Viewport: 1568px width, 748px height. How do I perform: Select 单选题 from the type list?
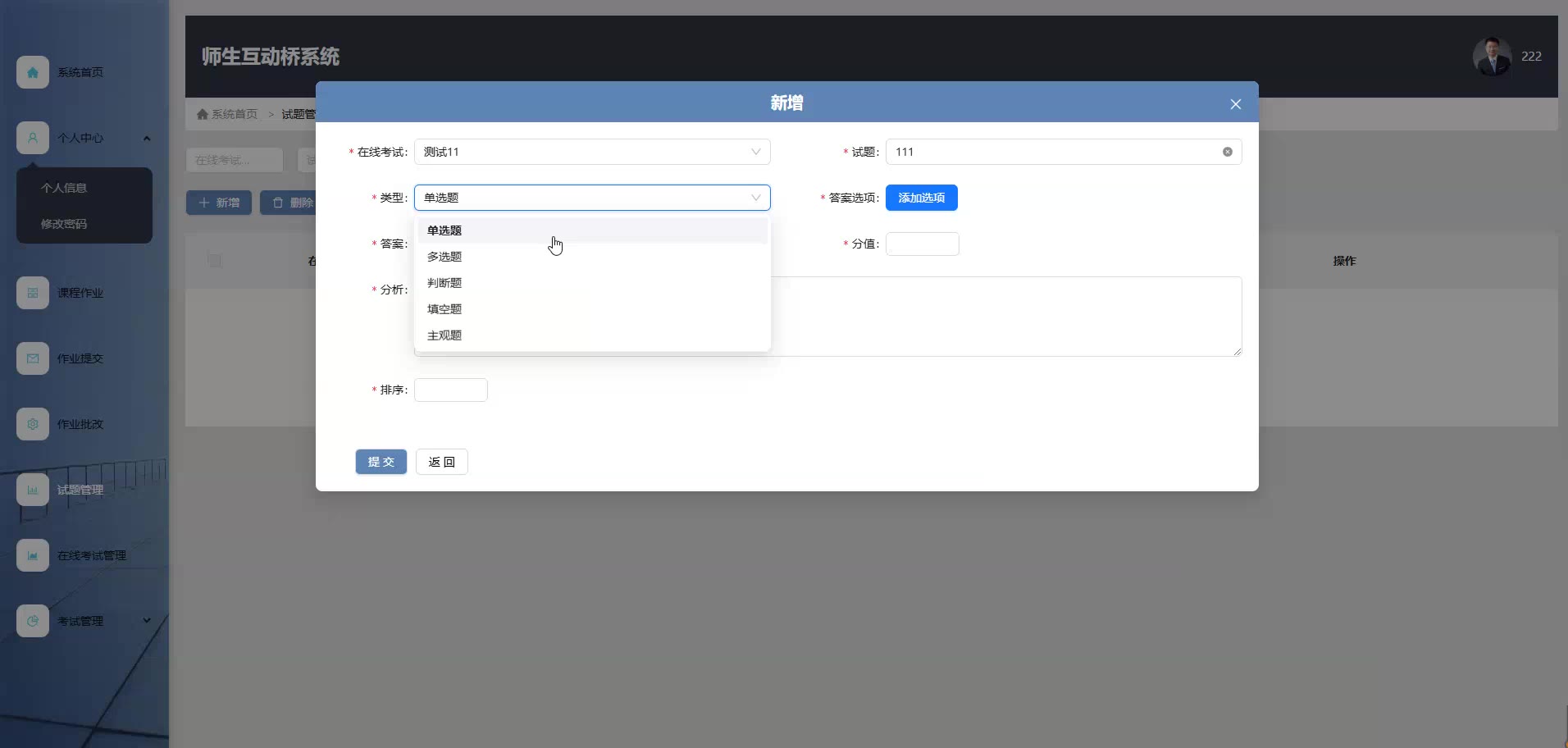[x=592, y=230]
